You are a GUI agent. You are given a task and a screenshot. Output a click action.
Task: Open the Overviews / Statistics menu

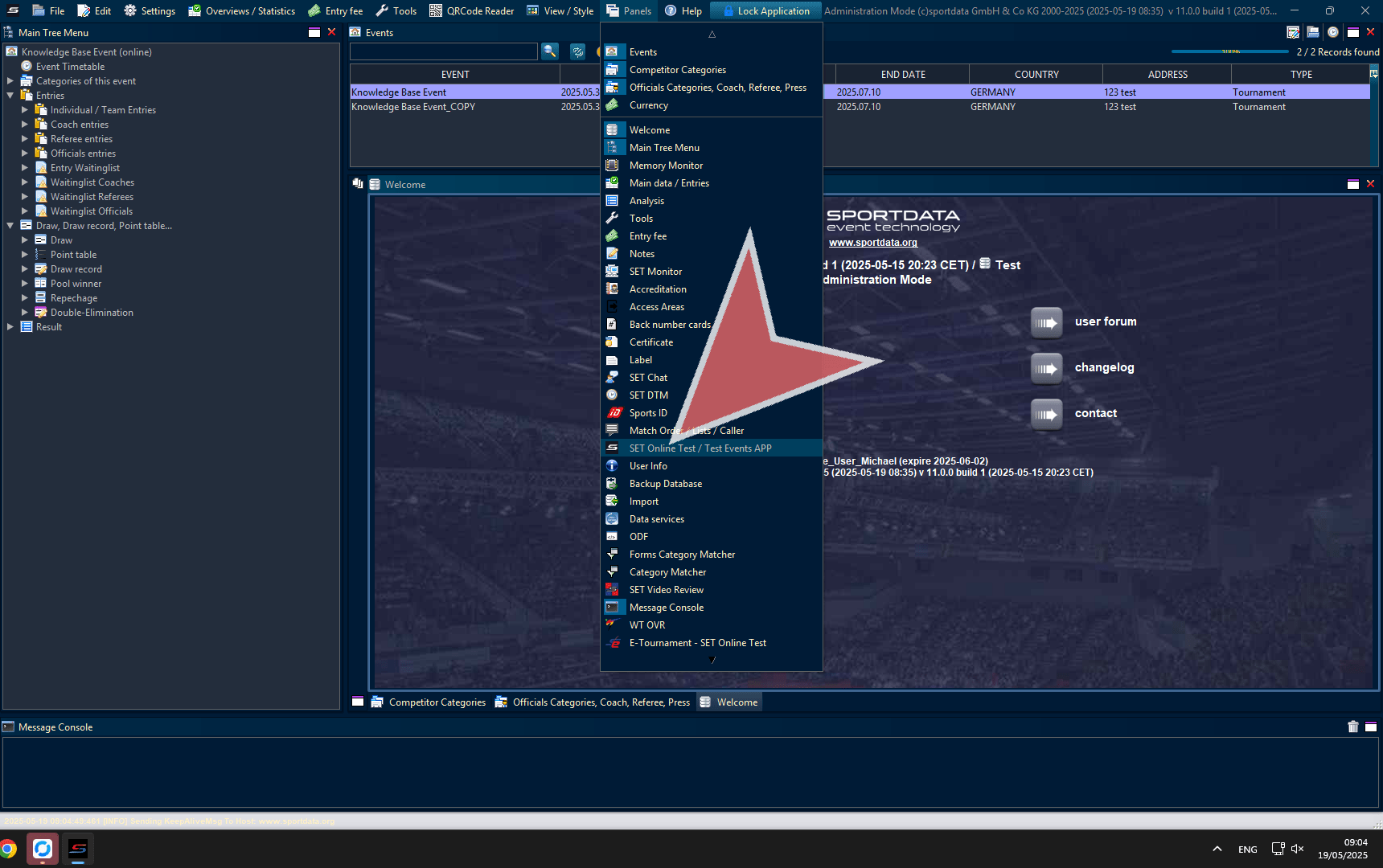click(x=242, y=11)
